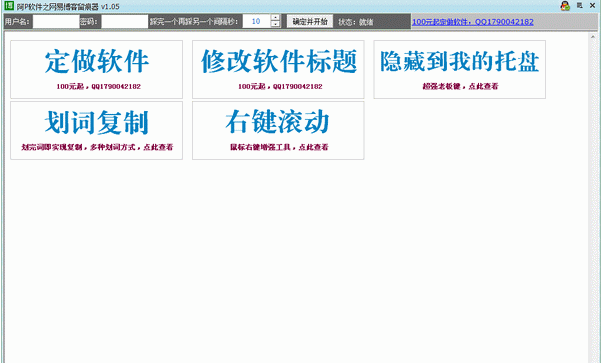Open the 100元起定做软件 QQ link
Screen dimensions: 601x363
[473, 22]
